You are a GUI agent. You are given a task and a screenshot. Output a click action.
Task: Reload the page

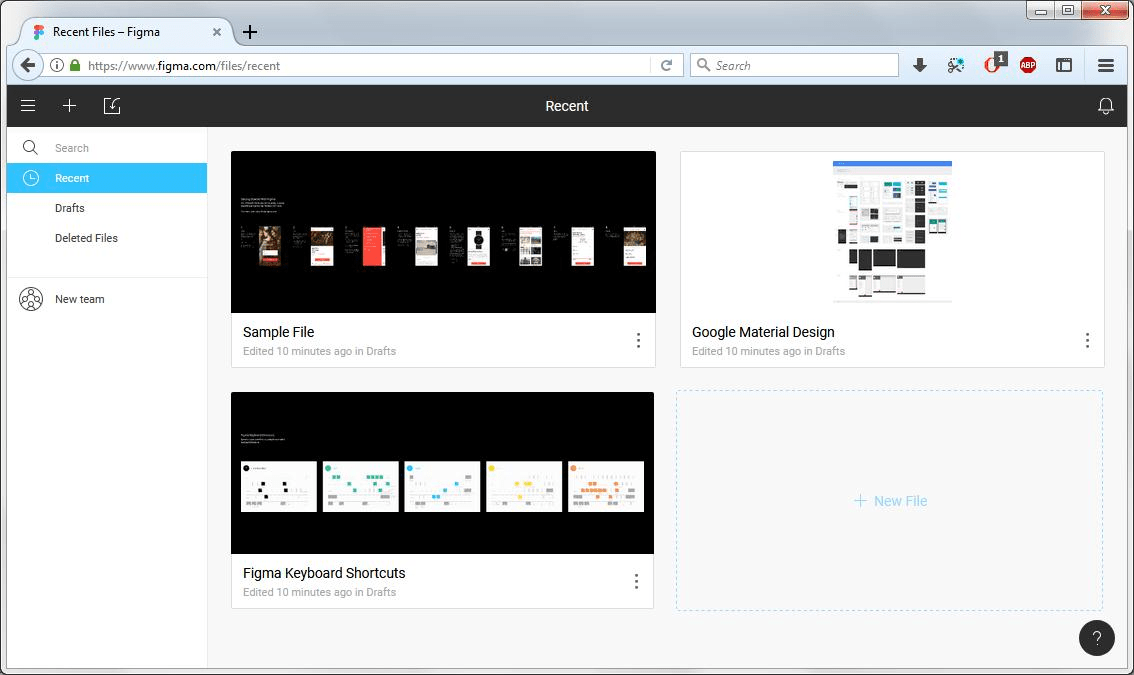point(666,65)
